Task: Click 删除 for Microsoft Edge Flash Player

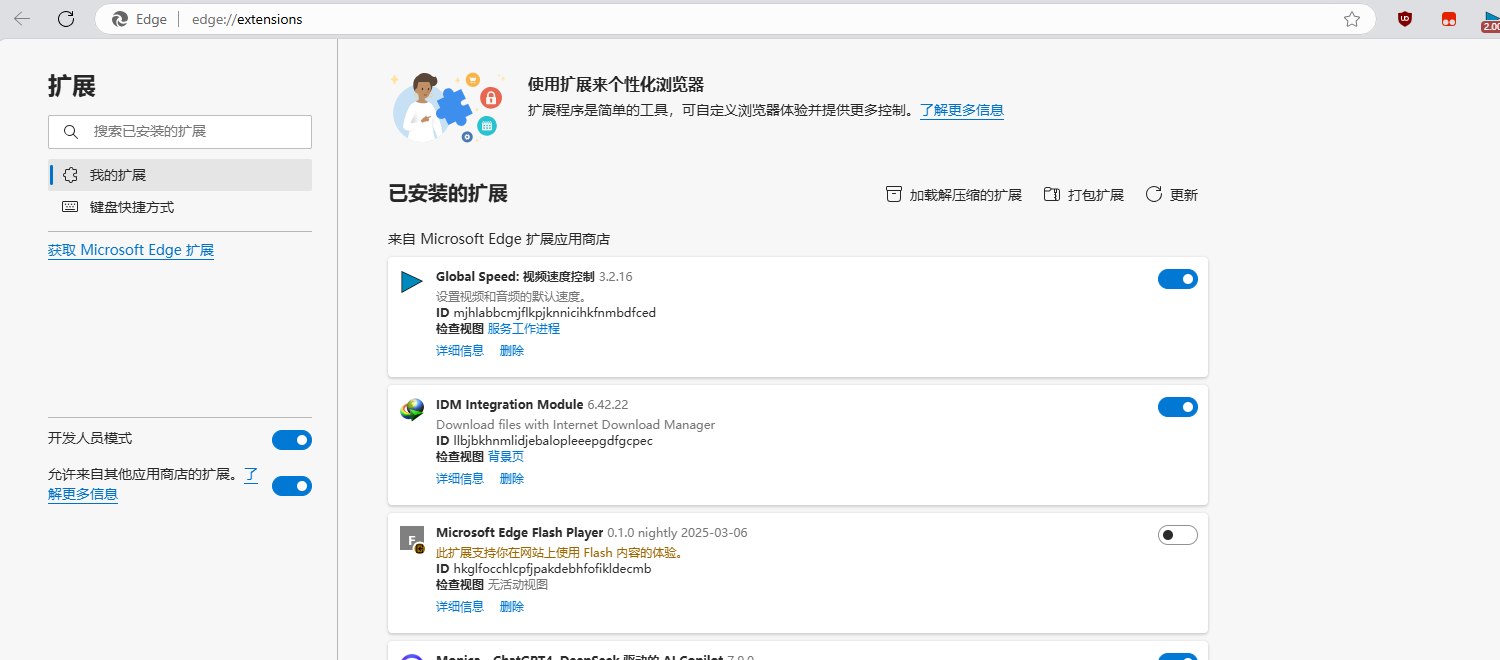Action: [x=512, y=606]
